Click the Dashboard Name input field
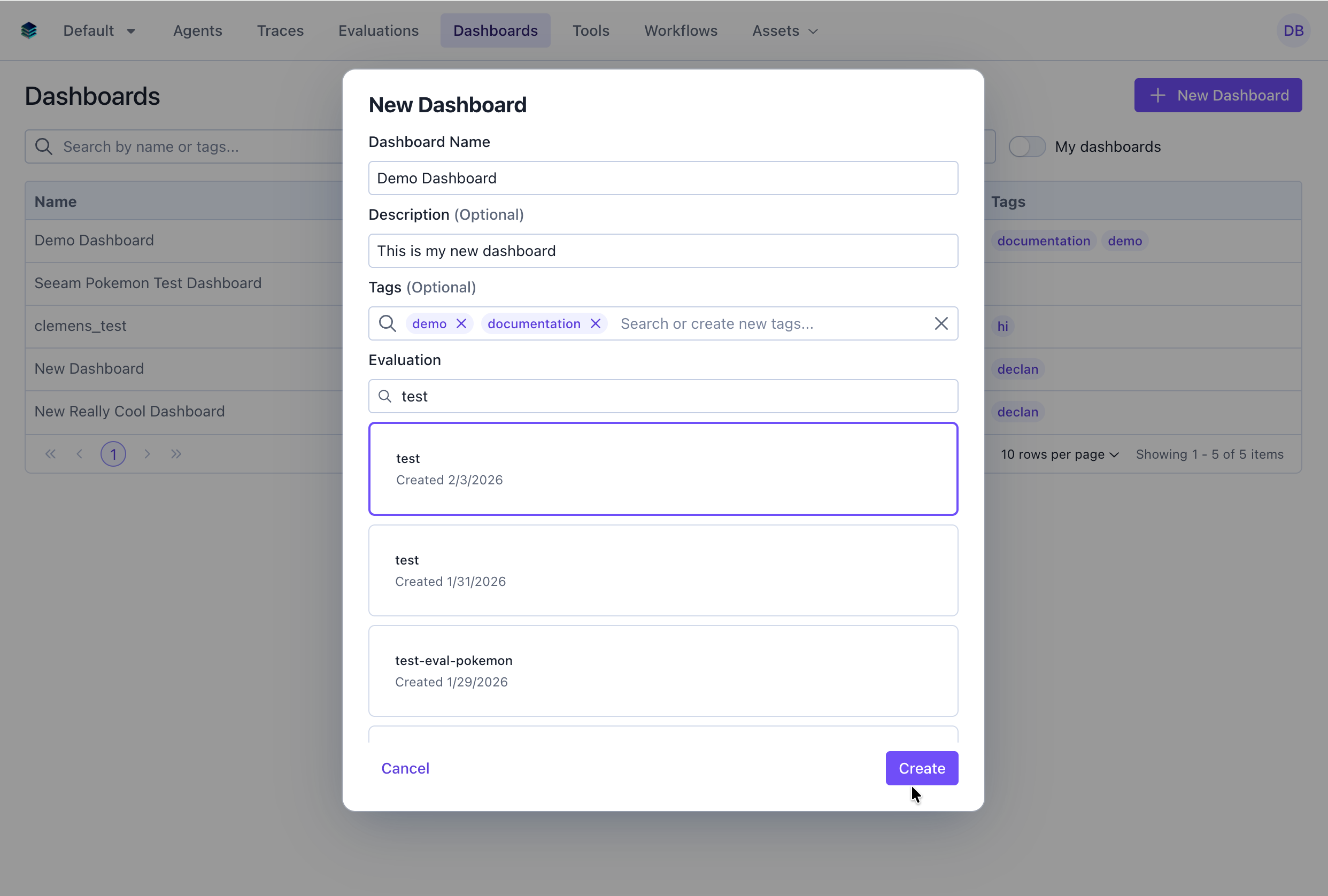The width and height of the screenshot is (1328, 896). click(663, 177)
